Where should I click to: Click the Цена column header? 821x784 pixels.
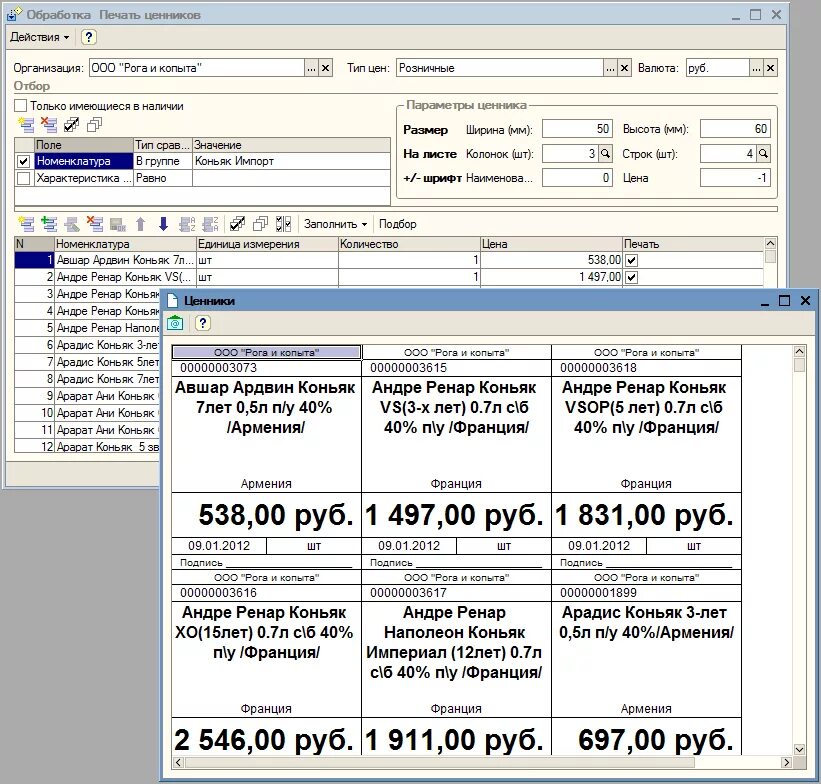point(551,244)
